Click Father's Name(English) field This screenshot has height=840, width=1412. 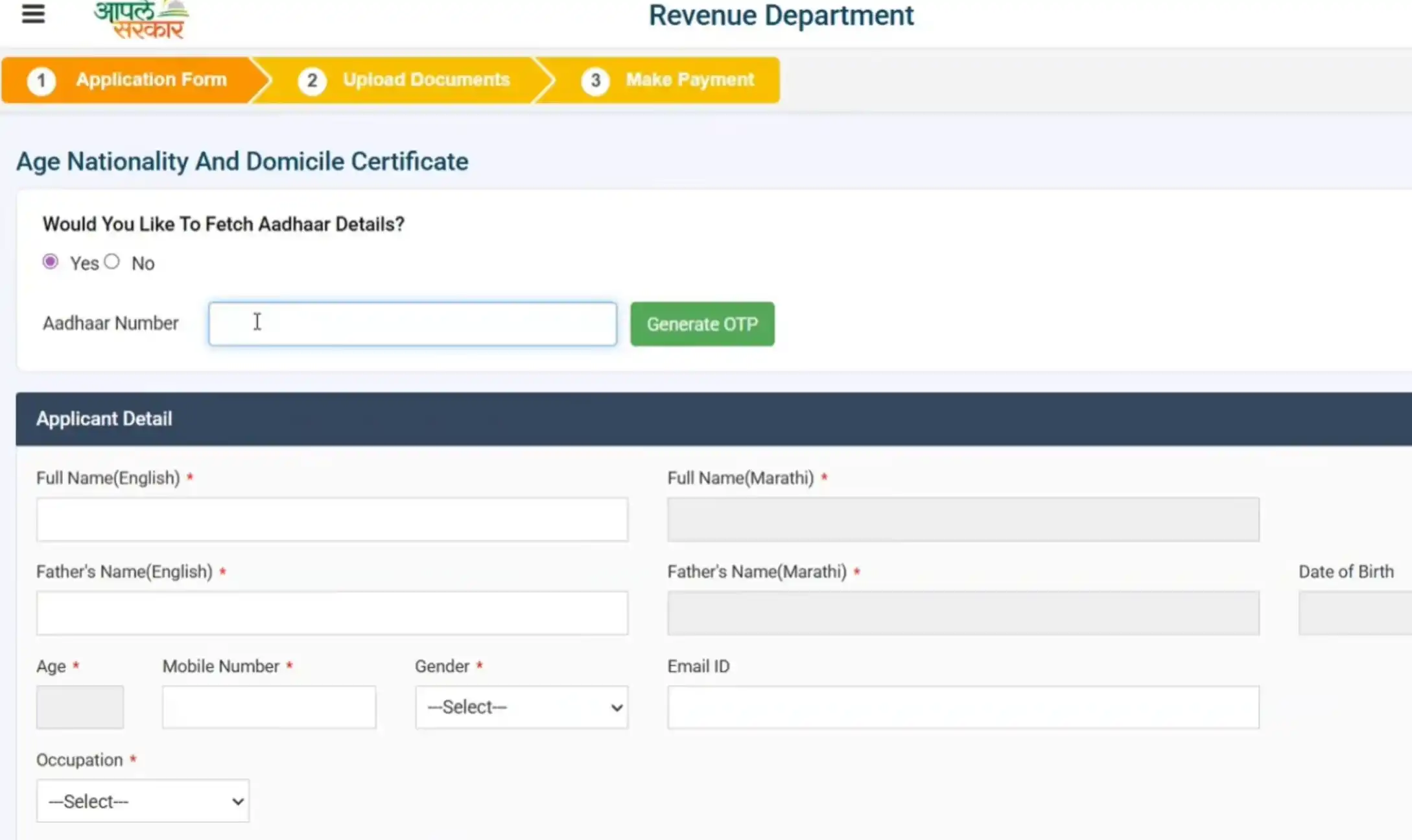coord(332,612)
